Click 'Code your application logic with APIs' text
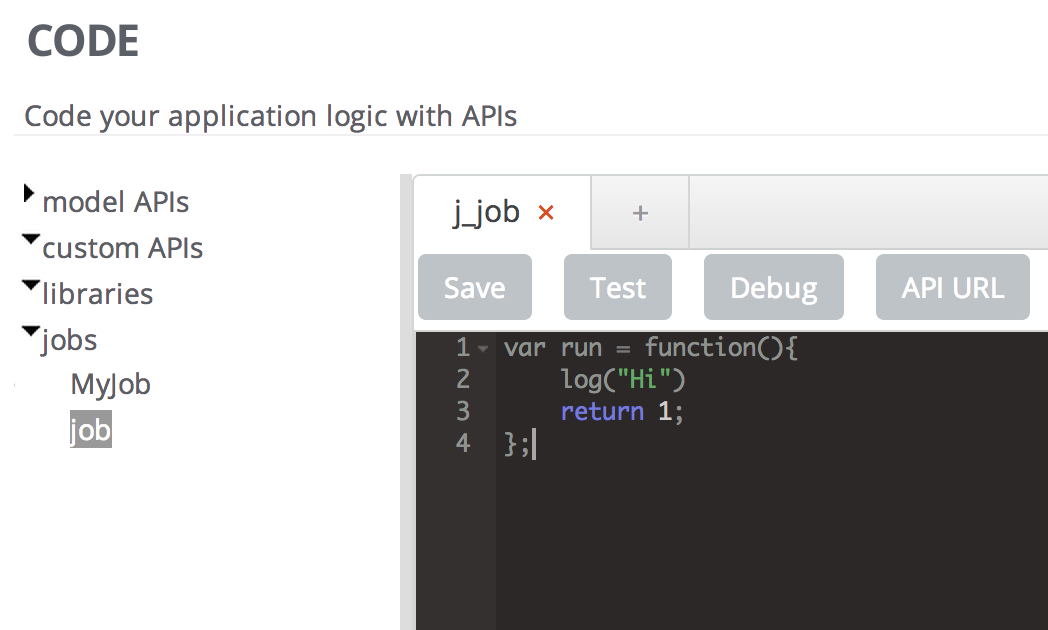 point(271,116)
